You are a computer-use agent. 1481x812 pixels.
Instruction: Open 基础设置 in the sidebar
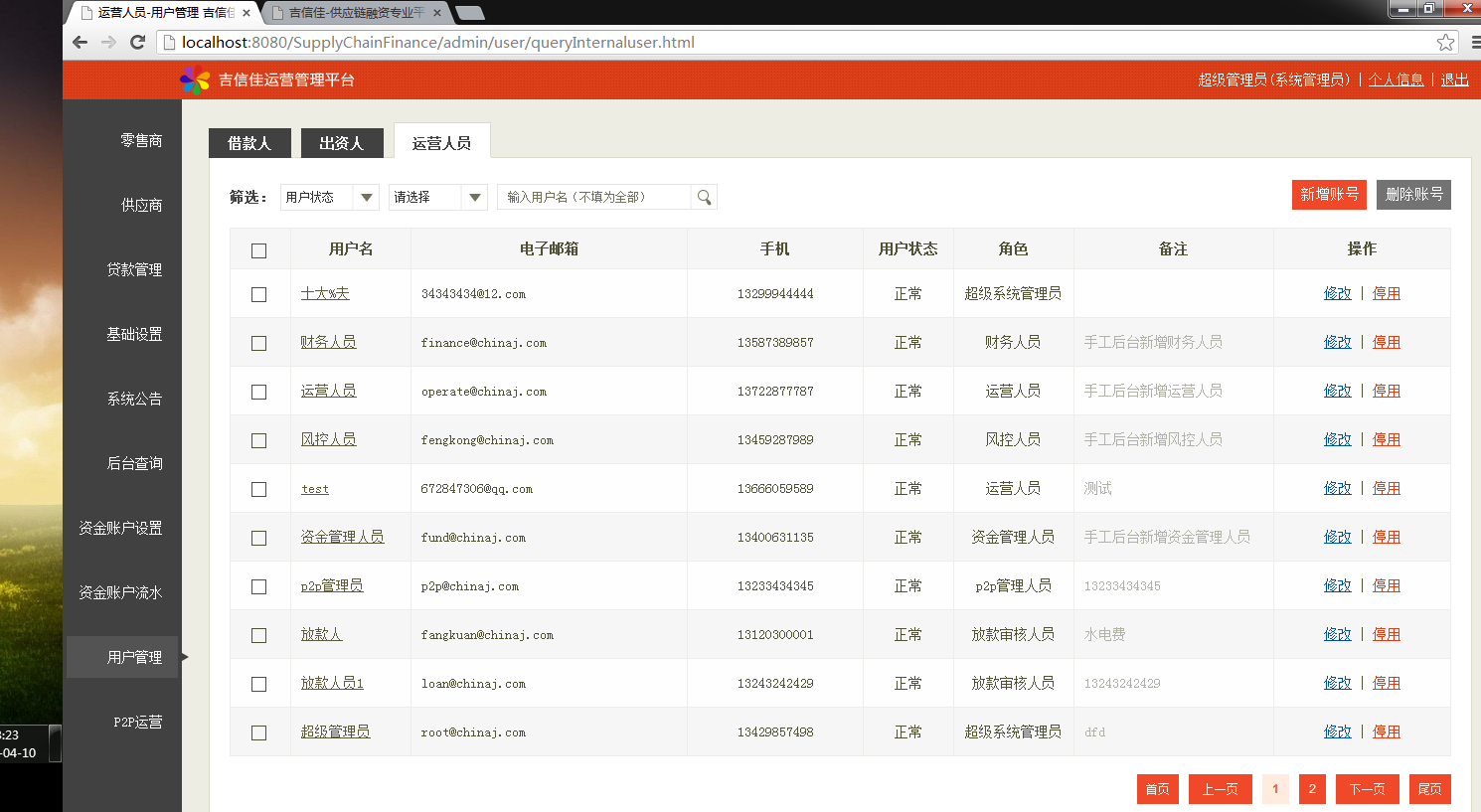tap(134, 334)
